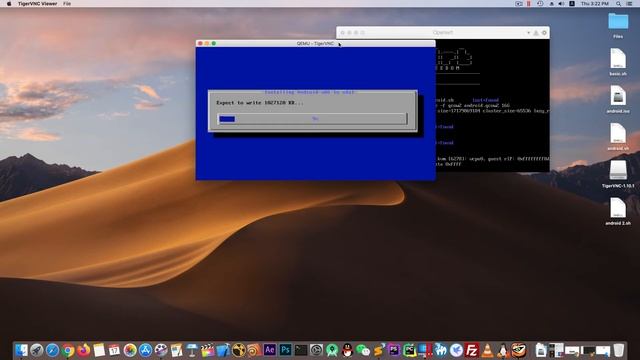640x360 pixels.
Task: Open Finder from the dock
Action: (21, 350)
